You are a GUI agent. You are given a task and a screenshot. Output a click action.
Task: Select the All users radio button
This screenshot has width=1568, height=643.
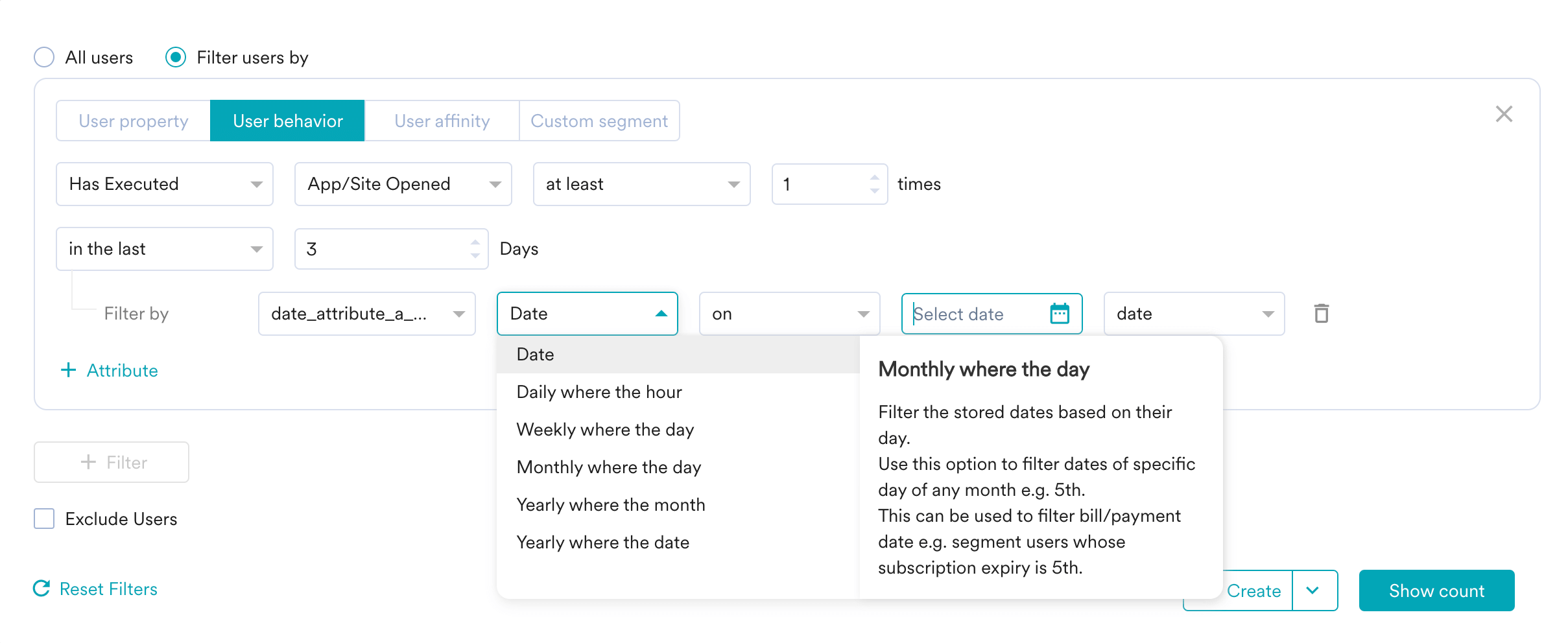pos(44,58)
